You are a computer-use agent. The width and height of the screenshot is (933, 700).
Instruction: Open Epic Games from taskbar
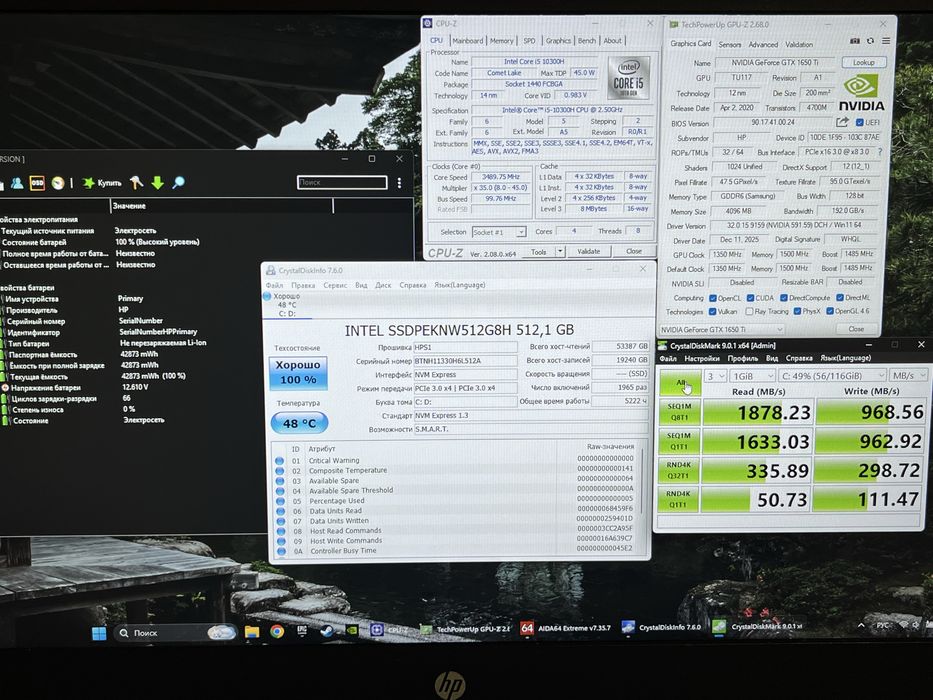302,630
